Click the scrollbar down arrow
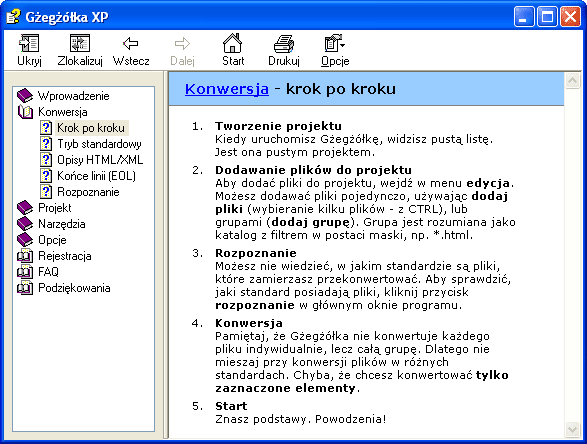Screen dimensions: 587x444 coord(572,429)
